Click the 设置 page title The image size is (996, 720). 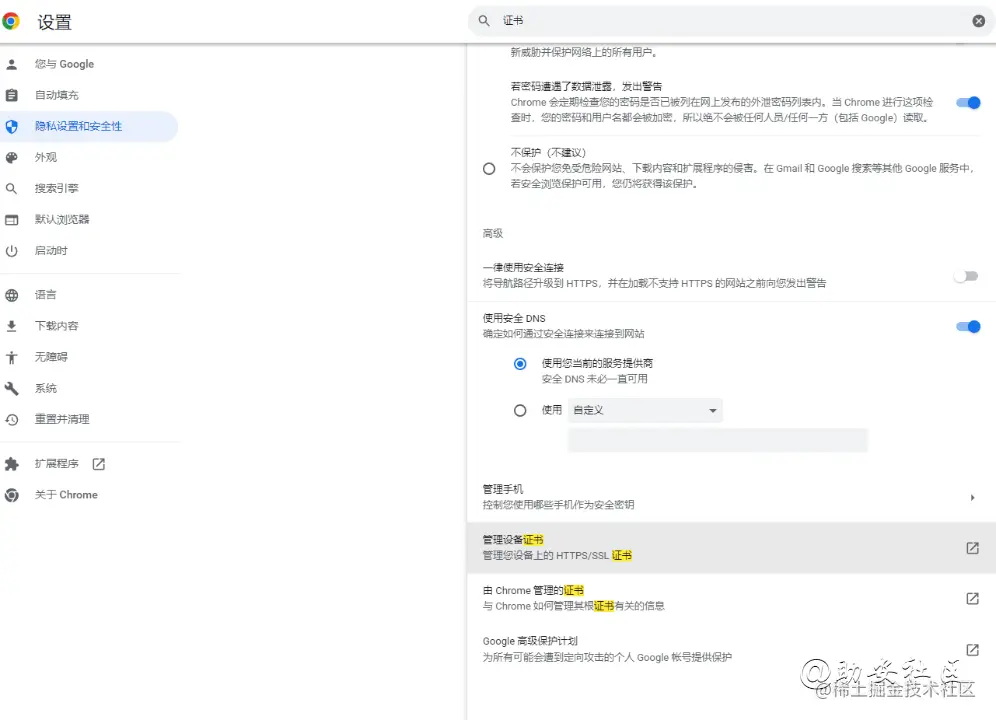(x=54, y=22)
